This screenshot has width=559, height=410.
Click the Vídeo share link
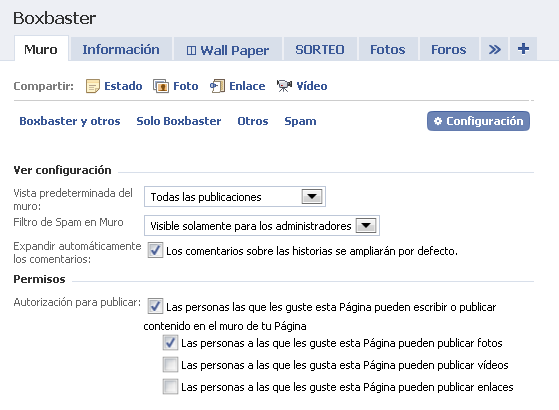pos(312,86)
